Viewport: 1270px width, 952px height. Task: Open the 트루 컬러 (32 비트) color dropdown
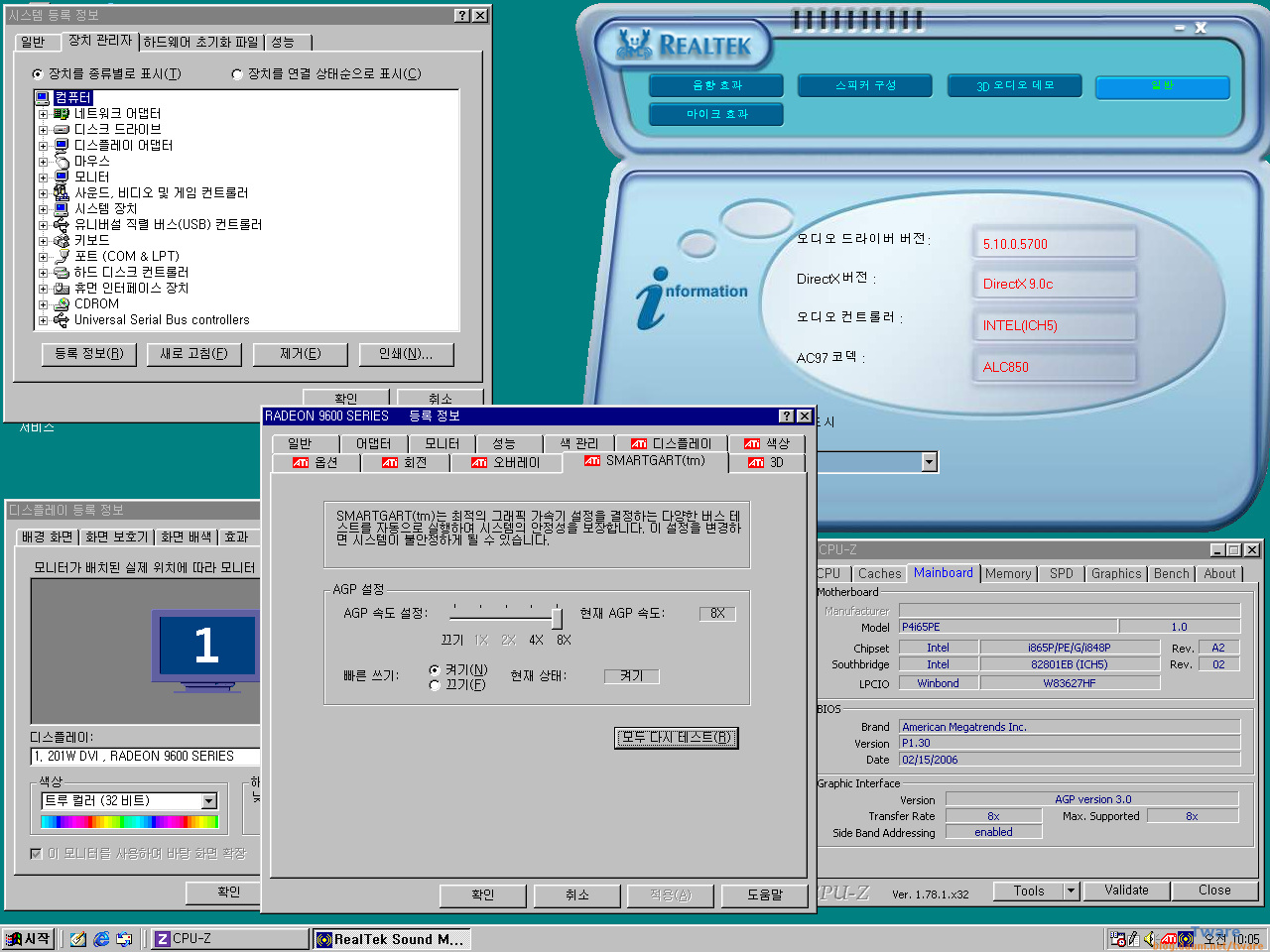209,800
